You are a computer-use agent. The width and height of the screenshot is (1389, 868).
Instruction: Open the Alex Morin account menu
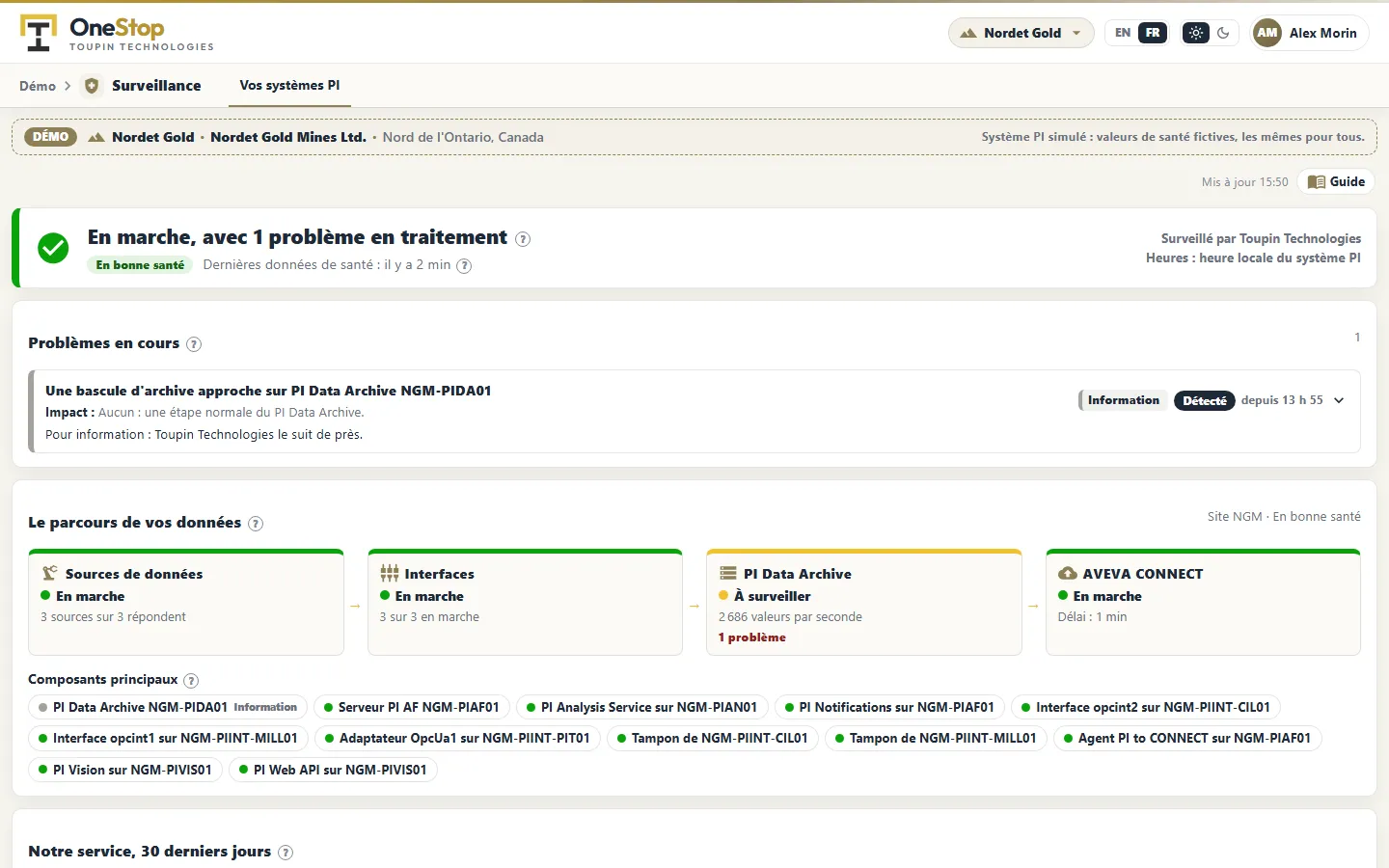click(1309, 33)
